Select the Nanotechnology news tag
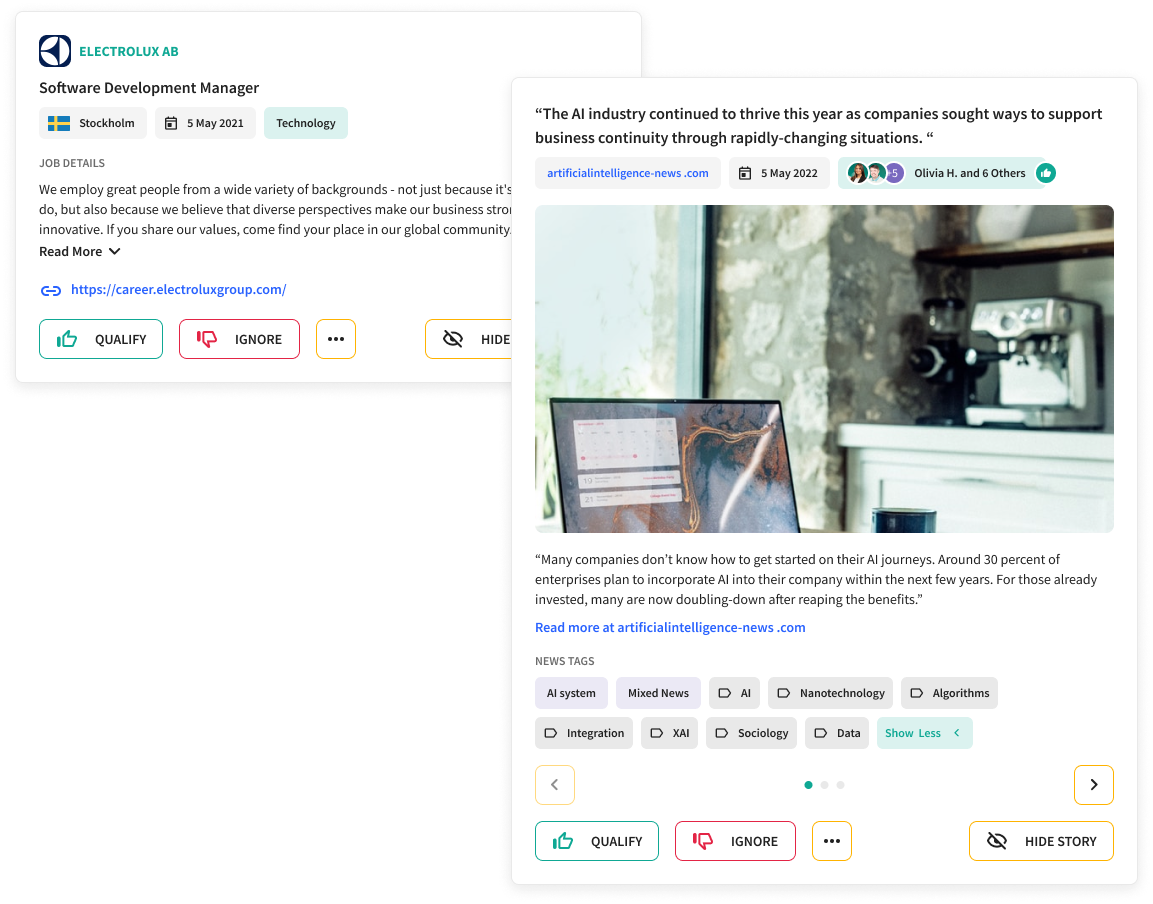The width and height of the screenshot is (1153, 904). (831, 693)
